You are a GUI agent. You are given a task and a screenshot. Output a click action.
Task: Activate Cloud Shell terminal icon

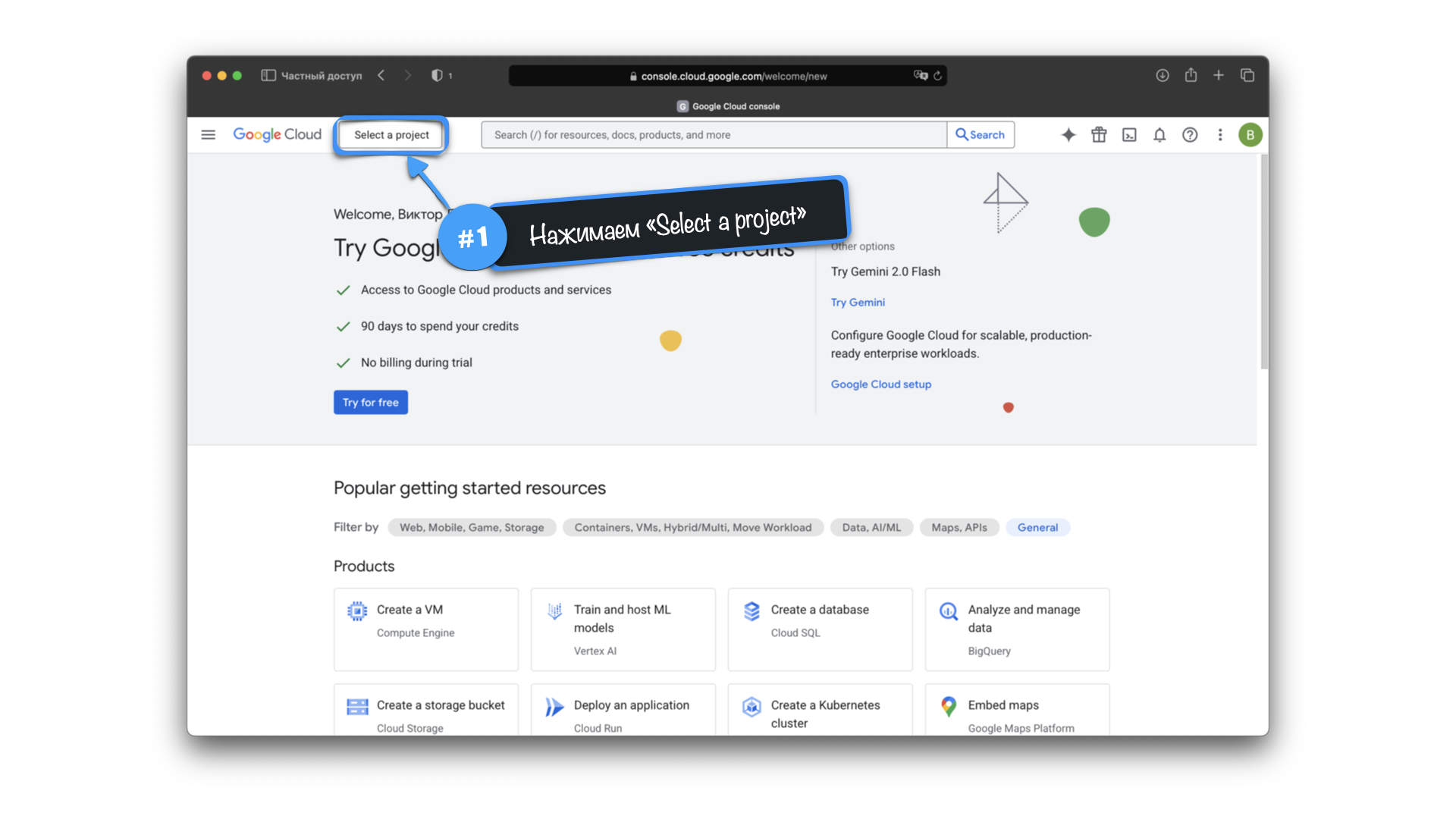click(x=1129, y=135)
